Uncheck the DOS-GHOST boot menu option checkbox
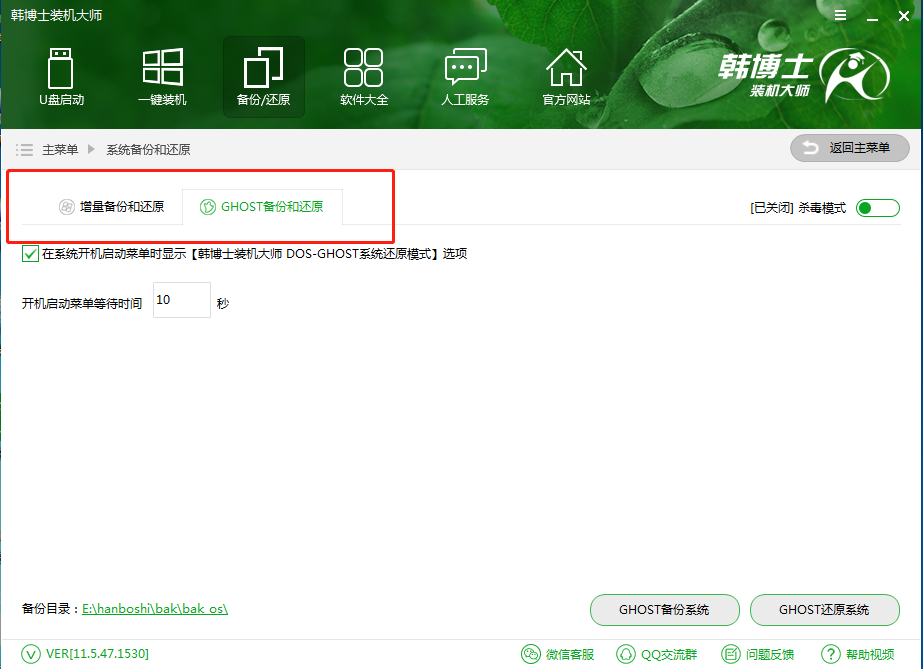Image resolution: width=923 pixels, height=669 pixels. click(30, 254)
